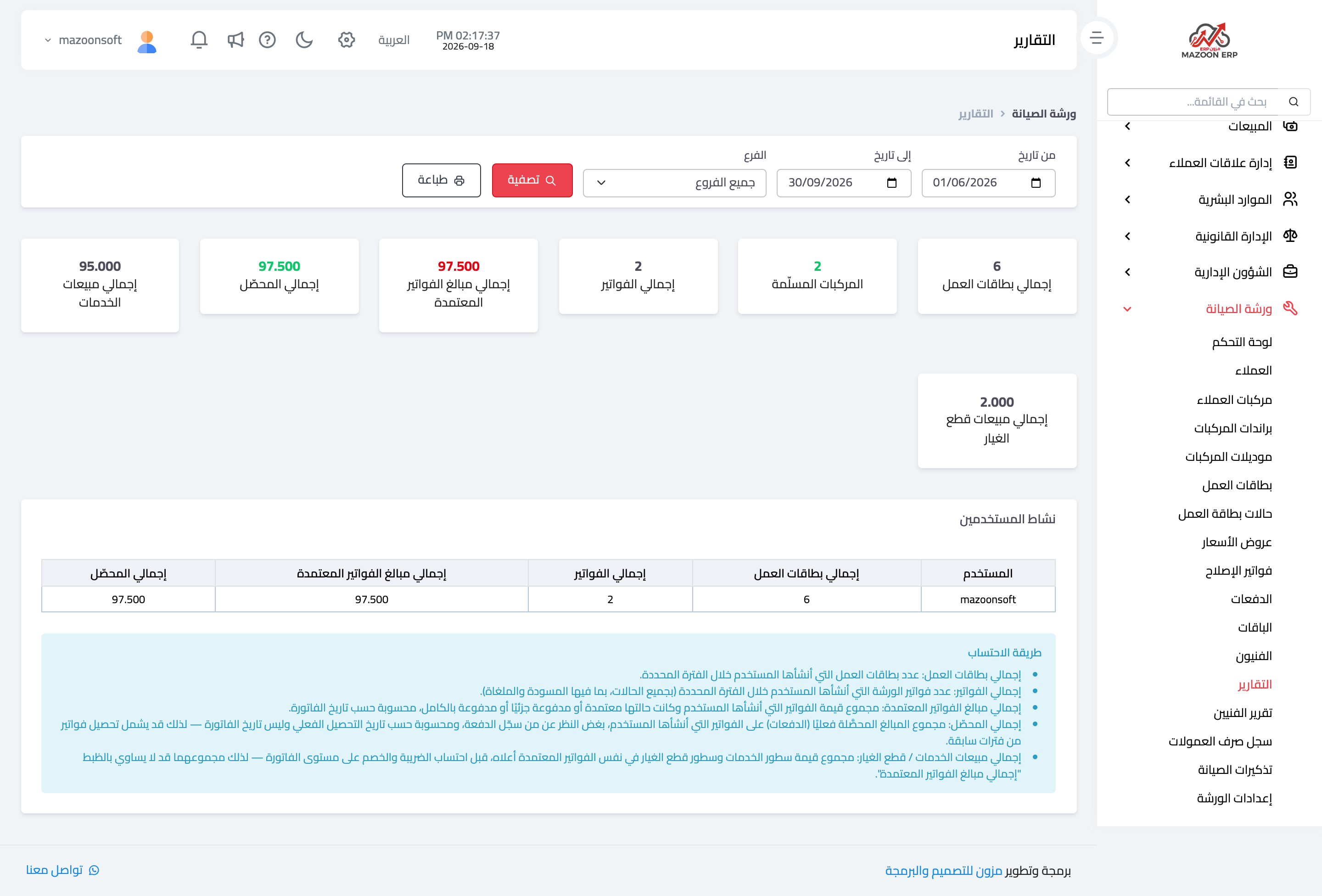Expand الشؤون الإدارية chevron

pyautogui.click(x=1127, y=273)
